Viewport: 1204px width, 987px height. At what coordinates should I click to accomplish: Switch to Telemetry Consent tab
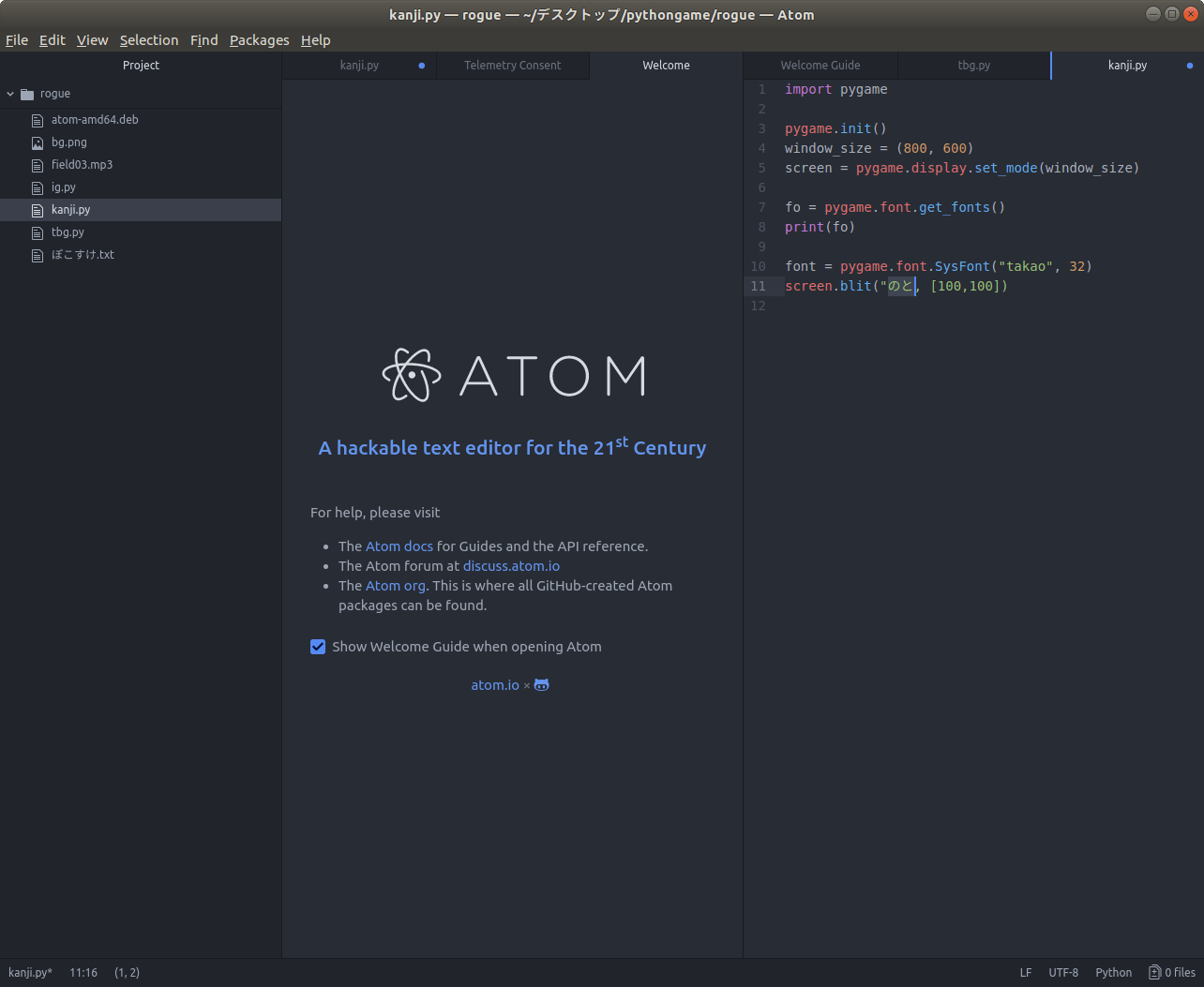513,66
